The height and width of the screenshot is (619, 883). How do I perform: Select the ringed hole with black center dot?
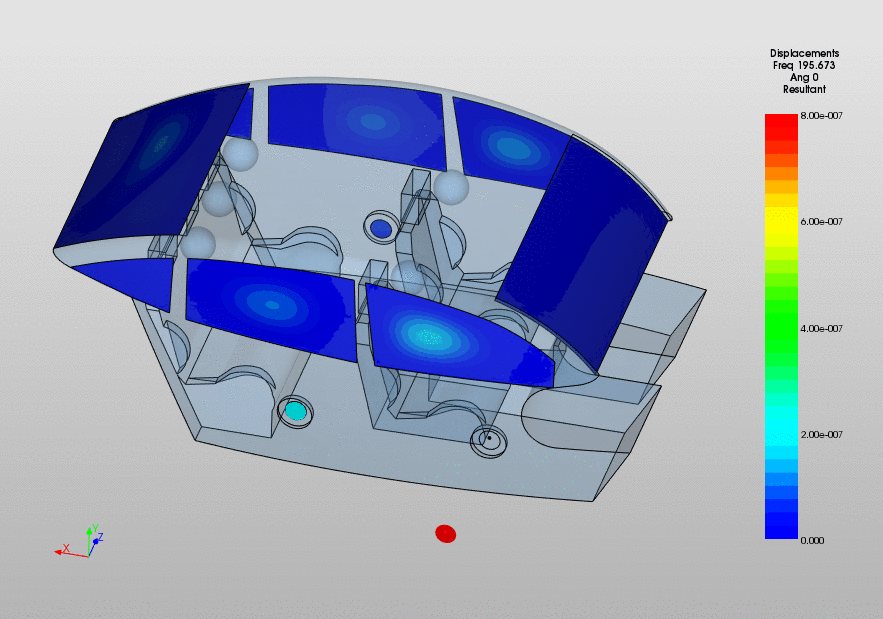(x=489, y=439)
